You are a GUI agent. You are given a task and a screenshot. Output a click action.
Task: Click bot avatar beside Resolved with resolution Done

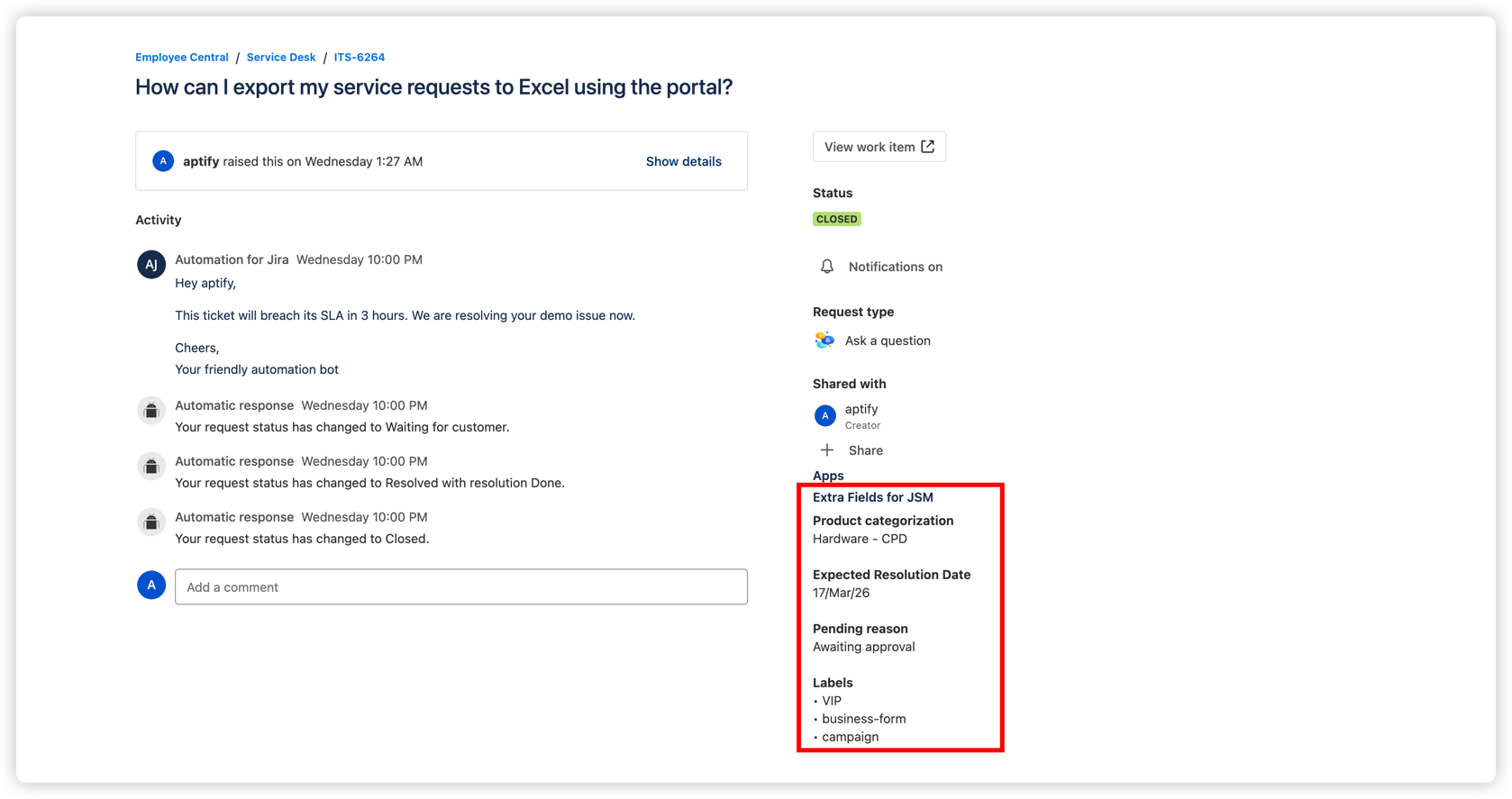click(151, 467)
